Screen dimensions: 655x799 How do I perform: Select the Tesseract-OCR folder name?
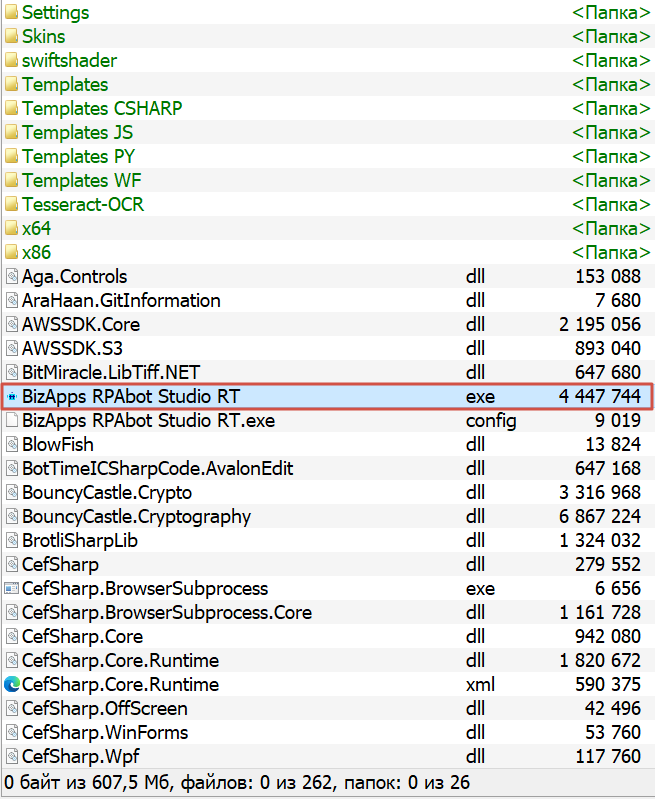click(83, 204)
